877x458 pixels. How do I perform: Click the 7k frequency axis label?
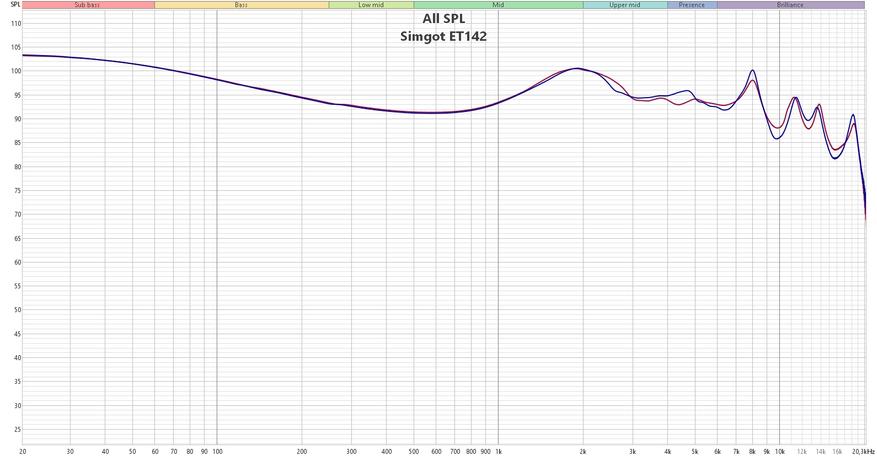[736, 451]
